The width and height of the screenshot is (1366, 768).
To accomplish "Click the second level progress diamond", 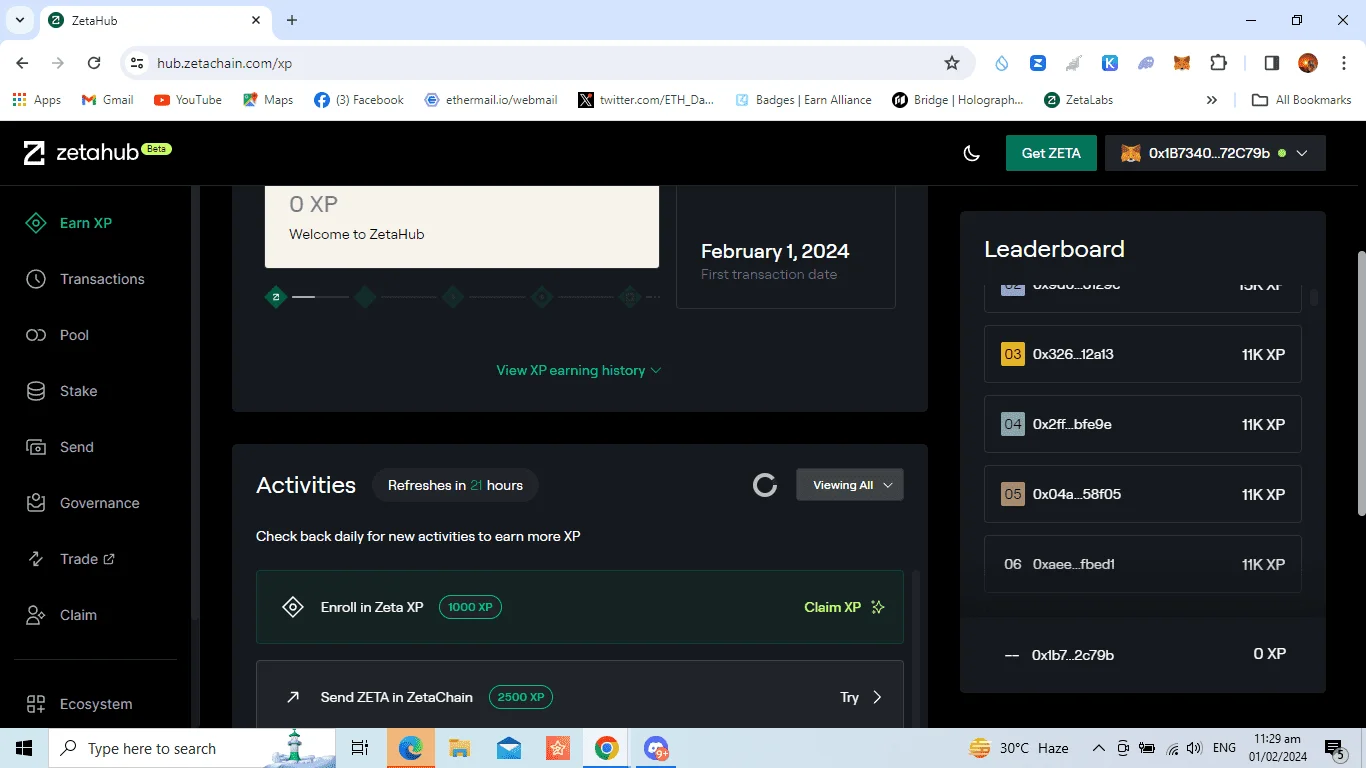I will tap(365, 297).
